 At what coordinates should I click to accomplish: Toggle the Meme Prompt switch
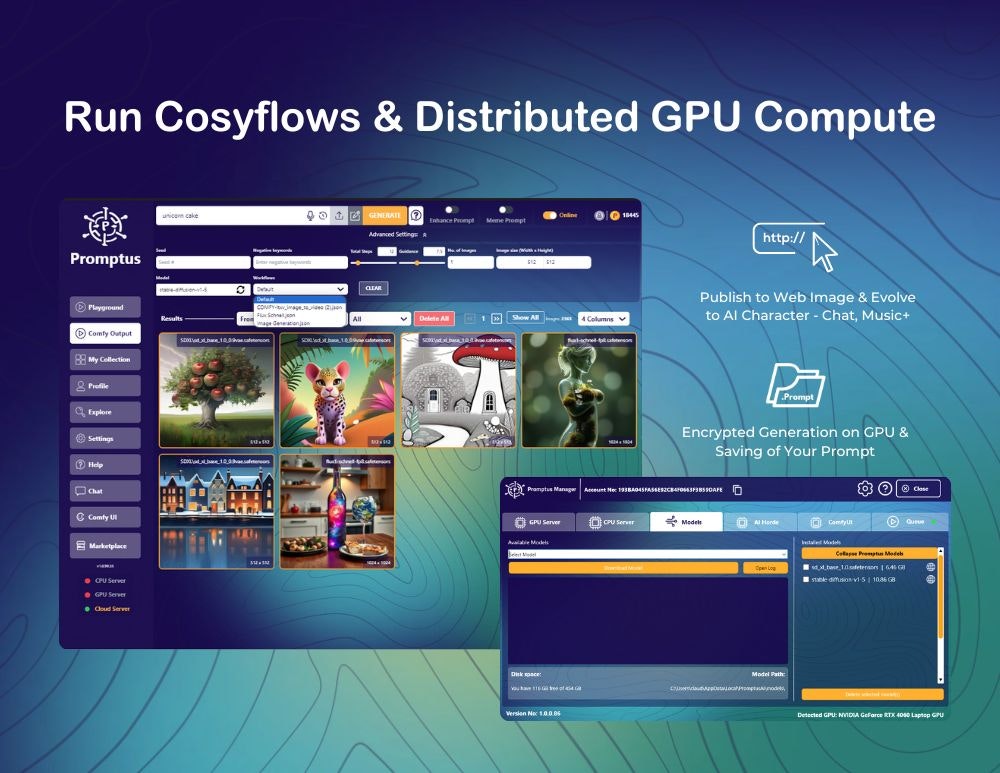tap(505, 210)
